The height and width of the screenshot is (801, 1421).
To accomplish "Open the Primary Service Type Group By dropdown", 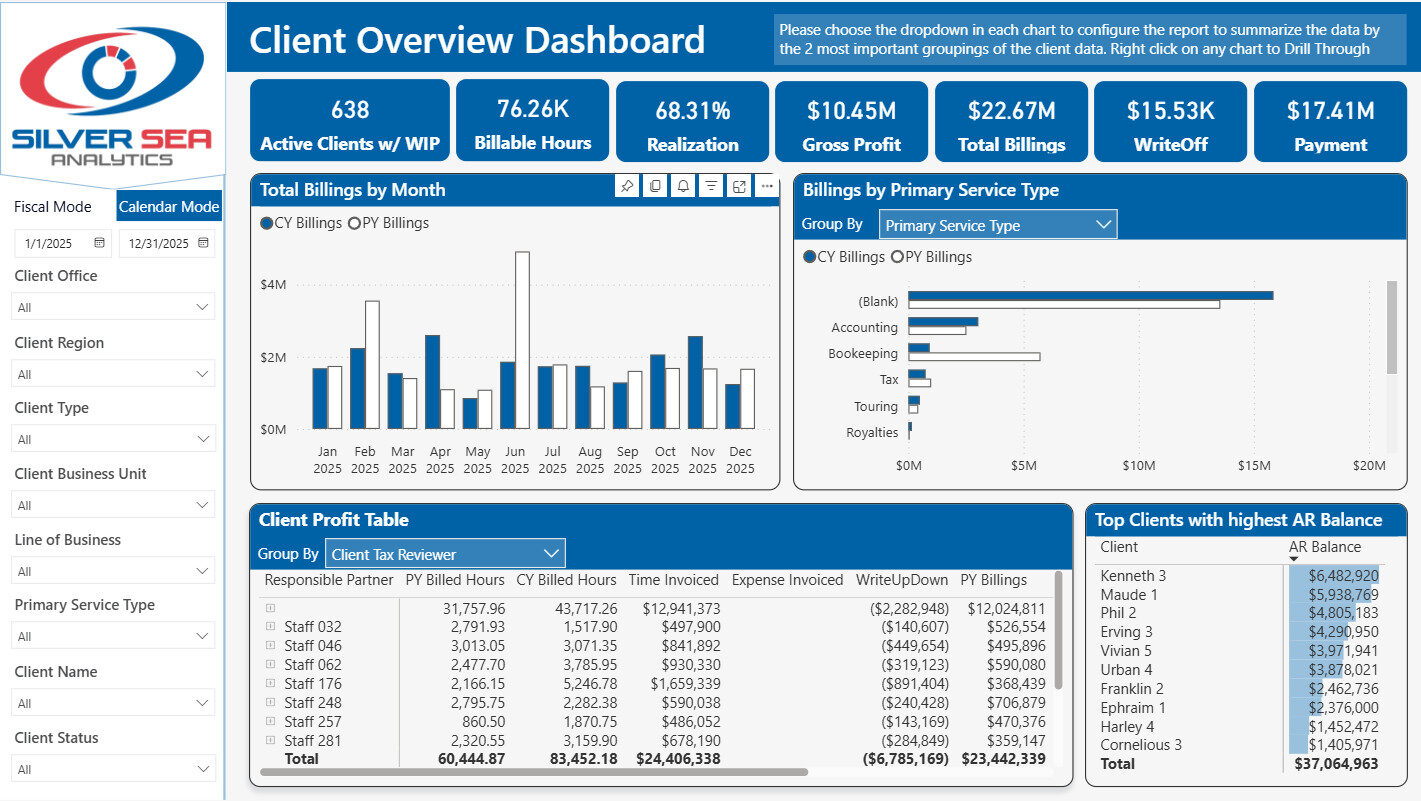I will pyautogui.click(x=998, y=225).
